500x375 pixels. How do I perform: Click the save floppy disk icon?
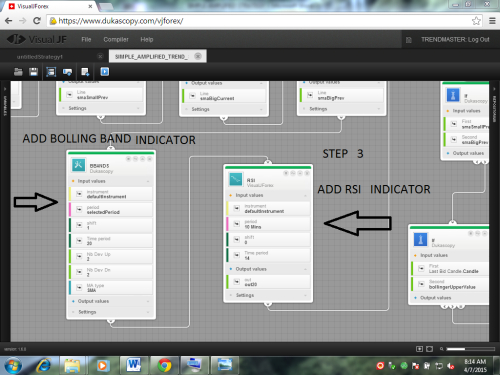(34, 72)
